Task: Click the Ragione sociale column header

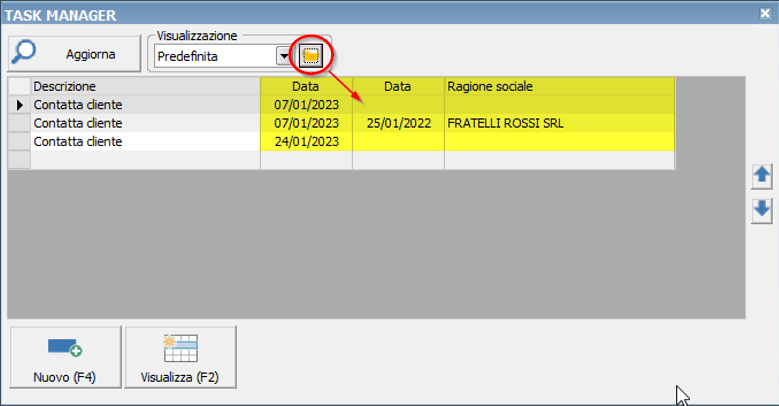Action: pos(559,87)
